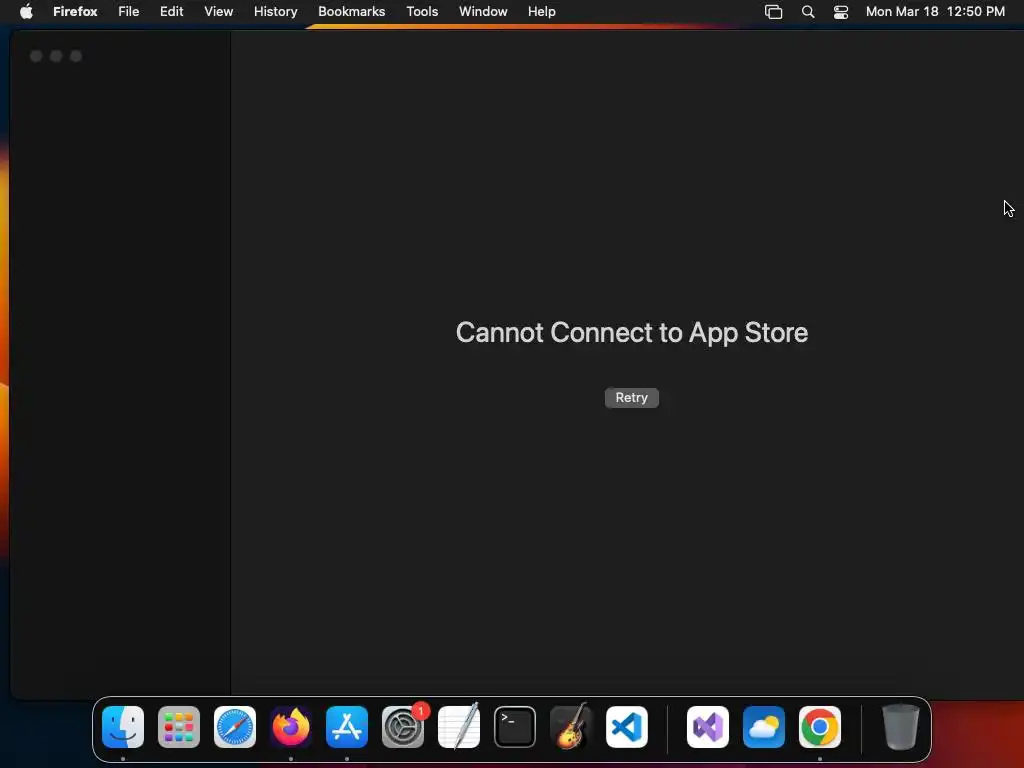Close the App Store window
The height and width of the screenshot is (768, 1024).
pos(36,56)
